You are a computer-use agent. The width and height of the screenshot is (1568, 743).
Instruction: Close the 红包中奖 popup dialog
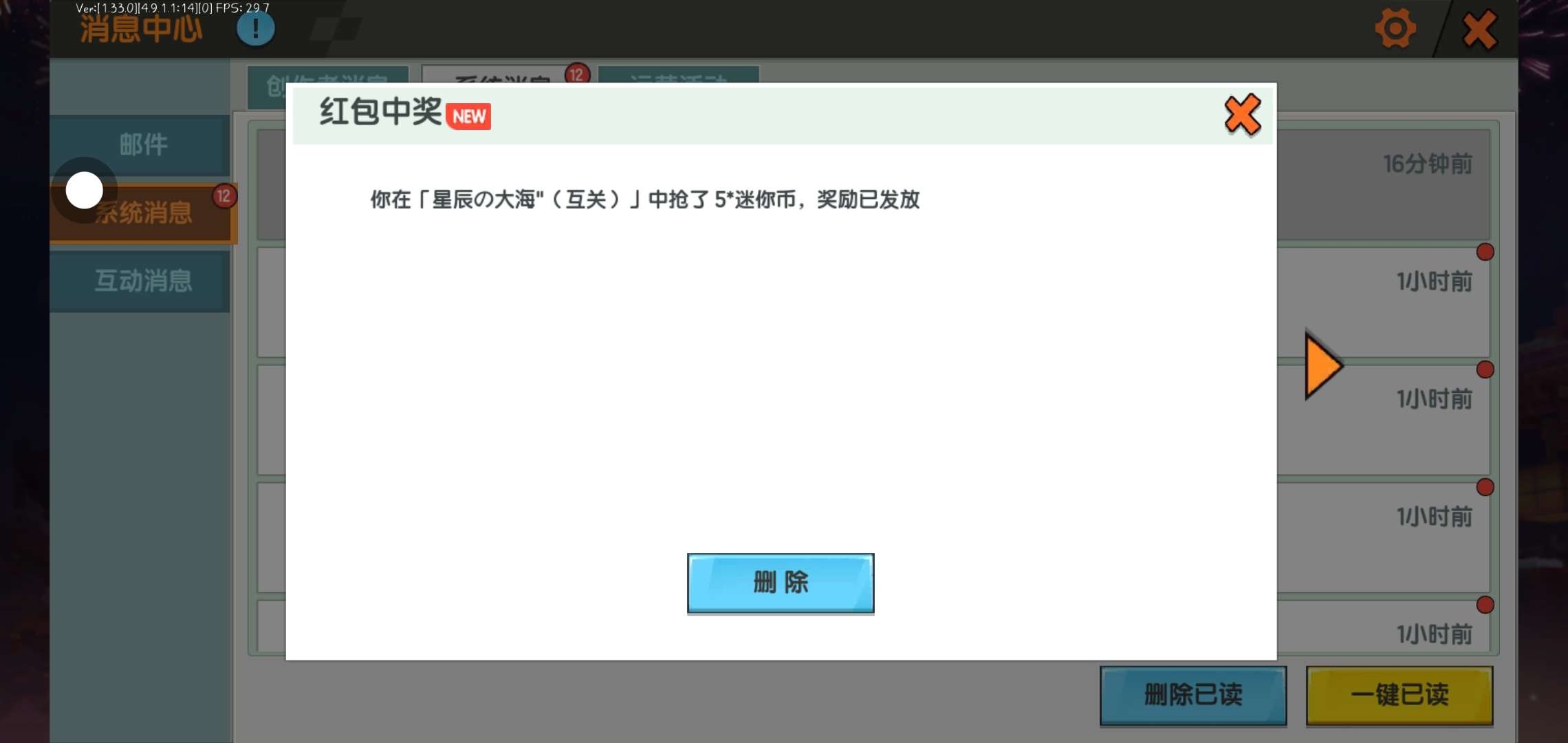(1242, 115)
